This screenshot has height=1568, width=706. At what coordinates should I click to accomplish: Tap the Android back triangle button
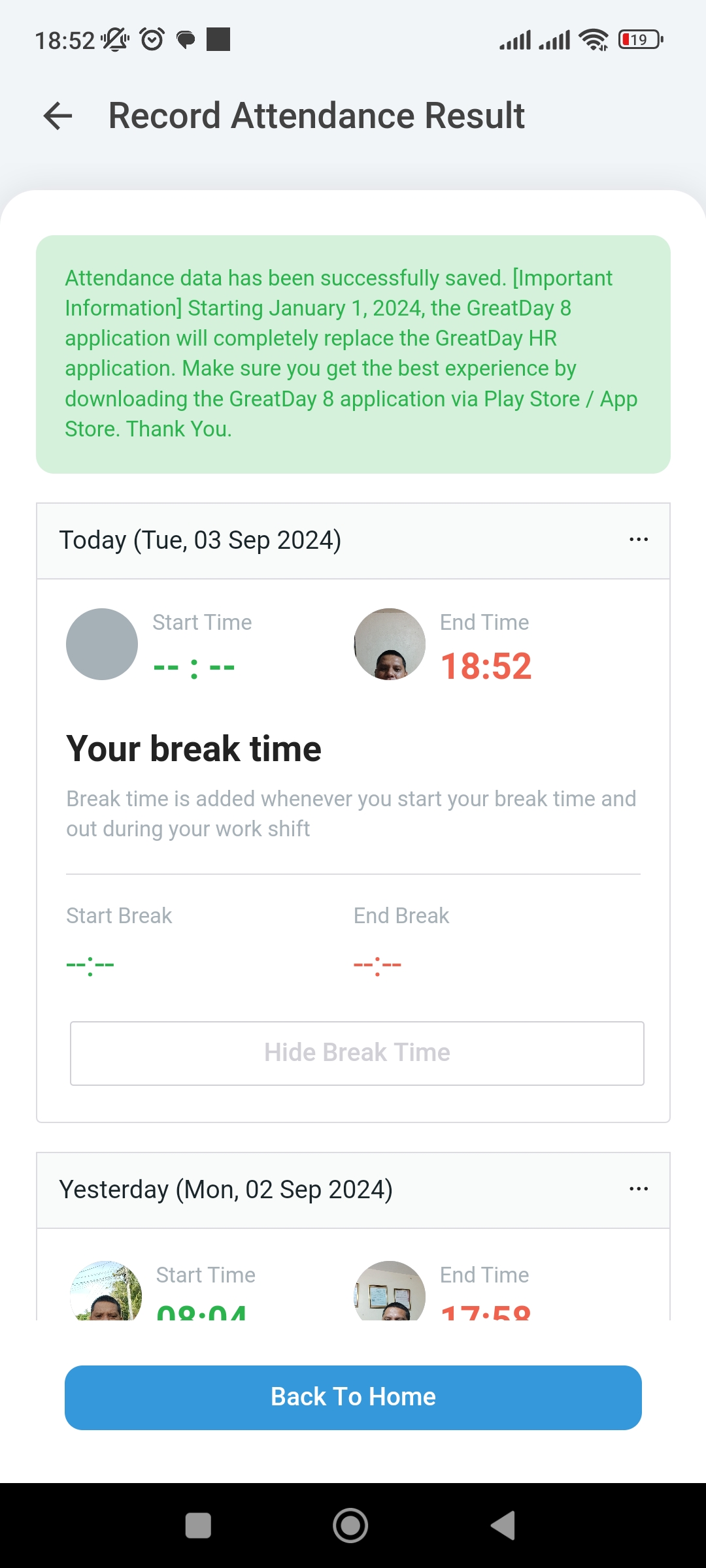click(503, 1526)
